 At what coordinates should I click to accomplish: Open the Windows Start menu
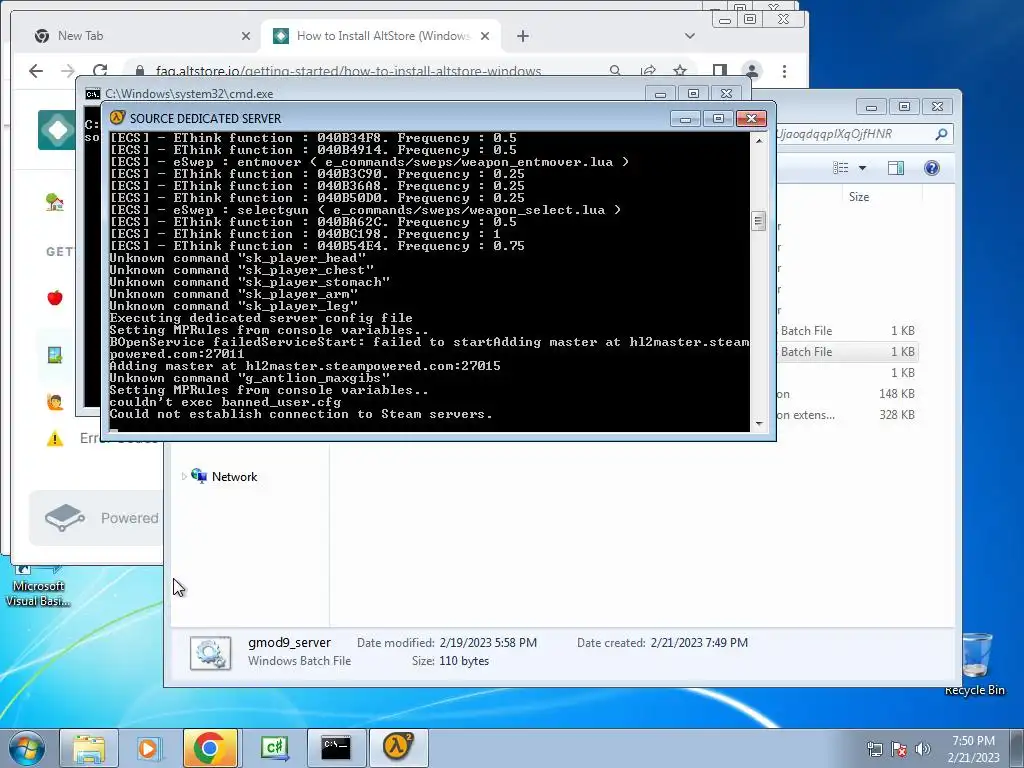pos(27,748)
